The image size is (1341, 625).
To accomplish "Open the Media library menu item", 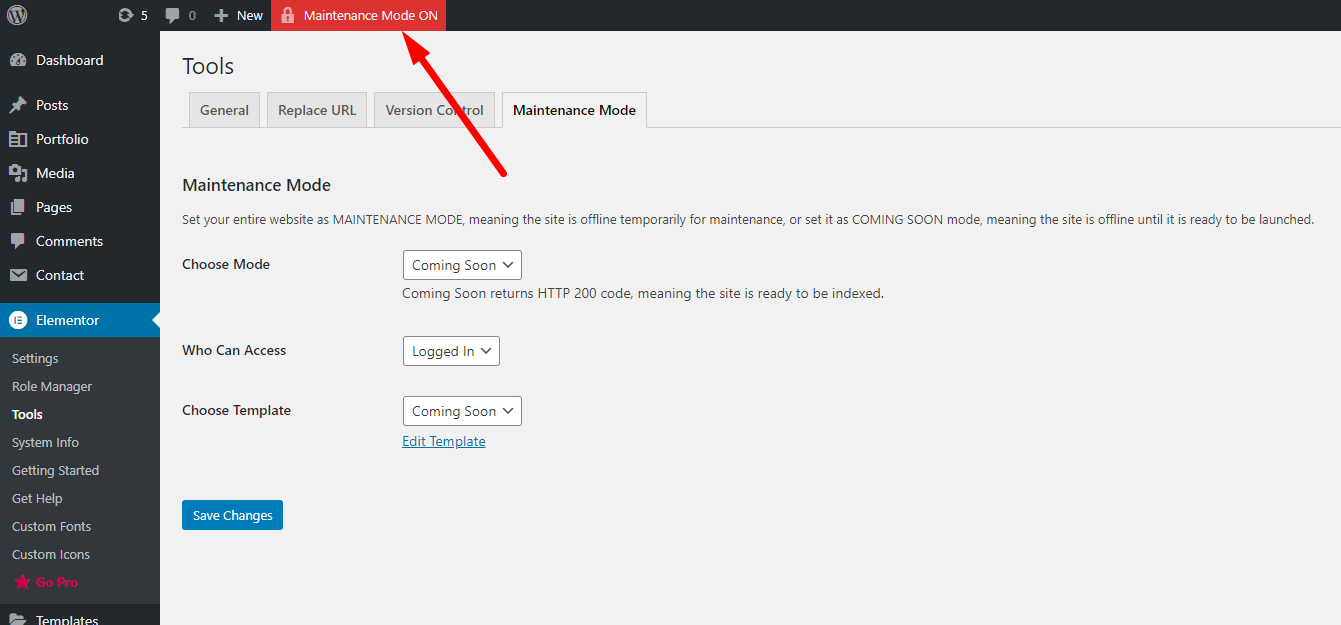I will point(55,173).
